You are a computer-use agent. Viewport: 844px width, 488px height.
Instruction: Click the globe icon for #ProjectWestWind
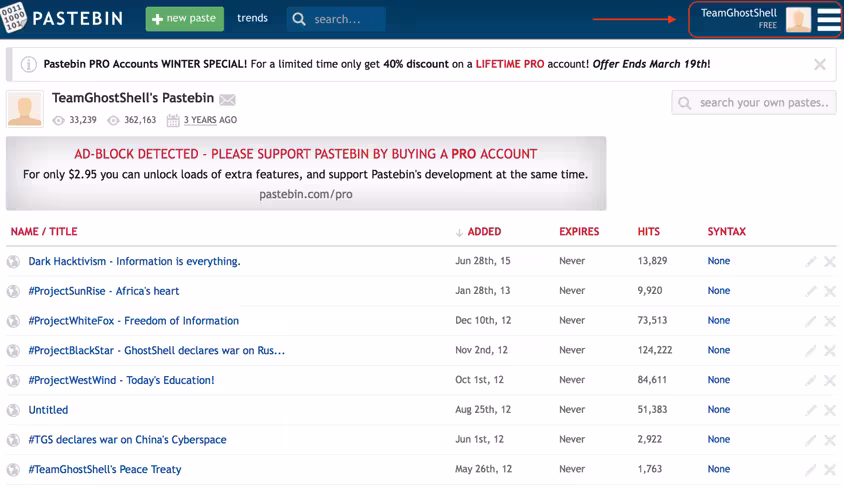pyautogui.click(x=13, y=381)
